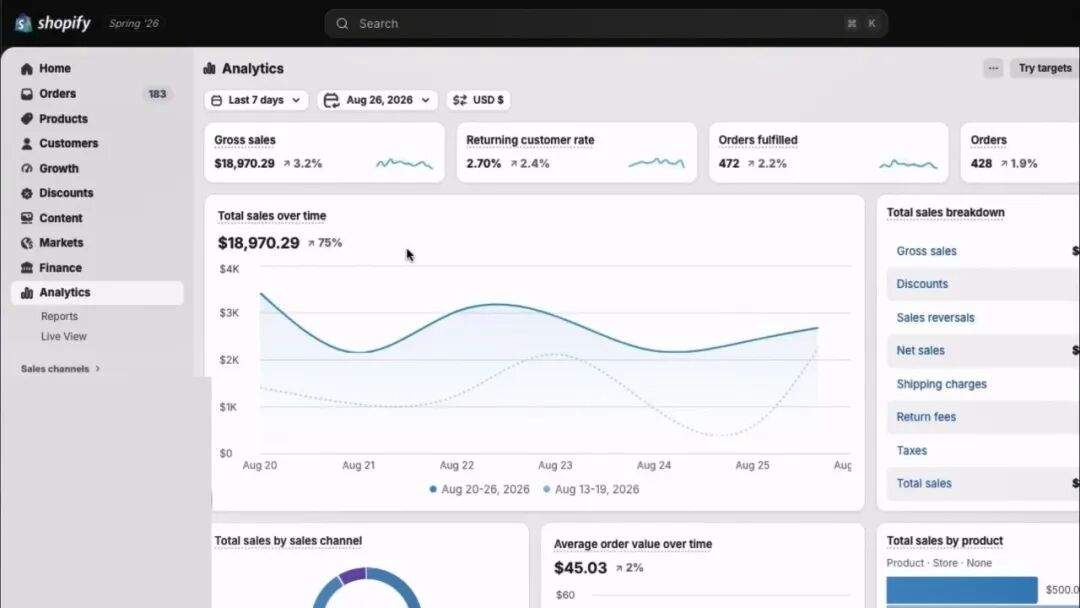
Task: Click the Try targets button
Action: [x=1044, y=68]
